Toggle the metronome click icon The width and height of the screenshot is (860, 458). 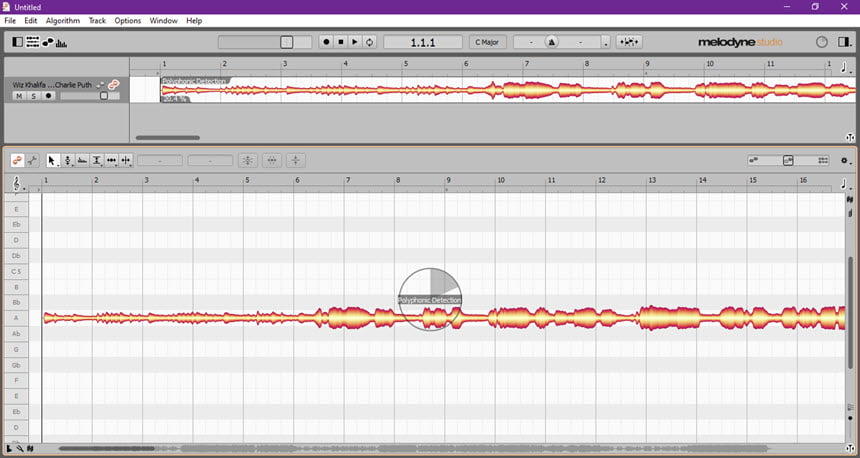click(x=552, y=42)
